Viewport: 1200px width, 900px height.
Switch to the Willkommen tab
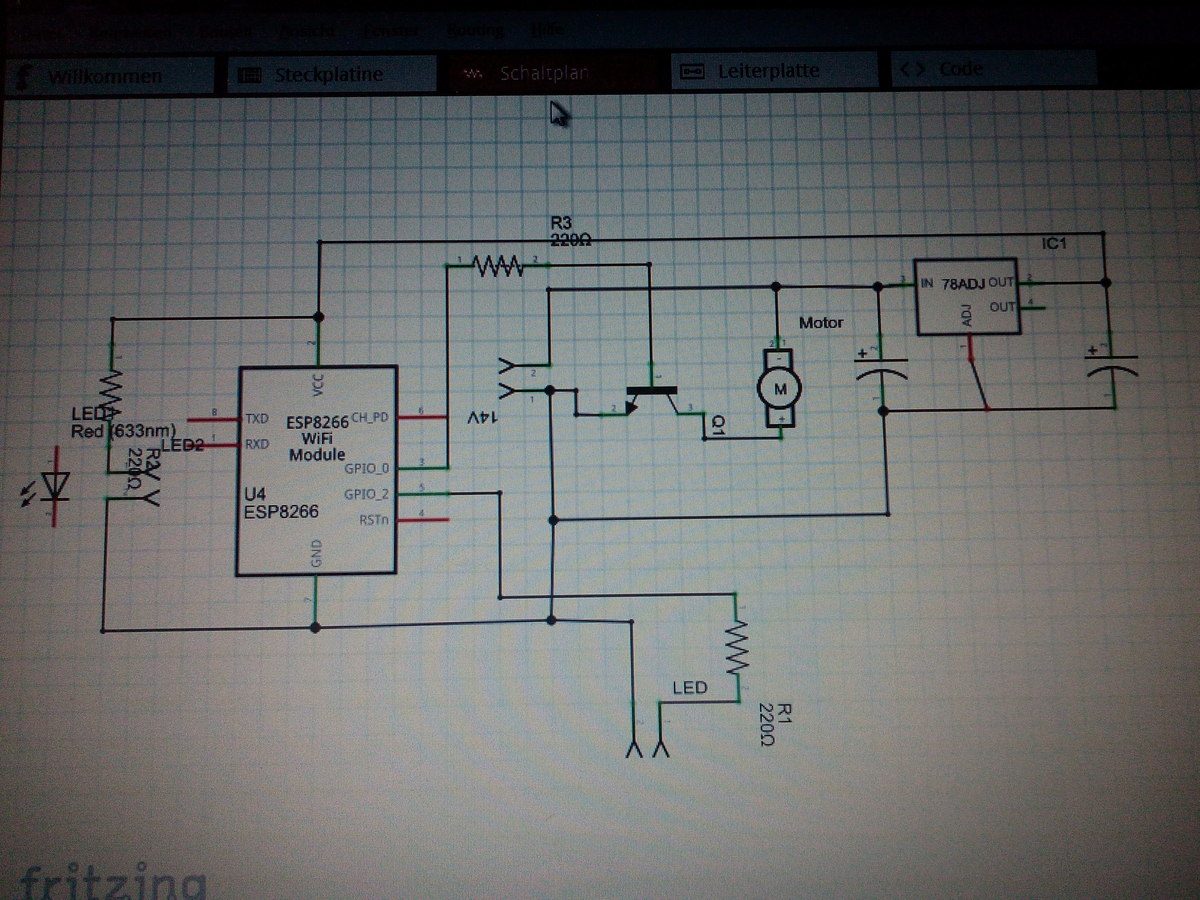(110, 75)
